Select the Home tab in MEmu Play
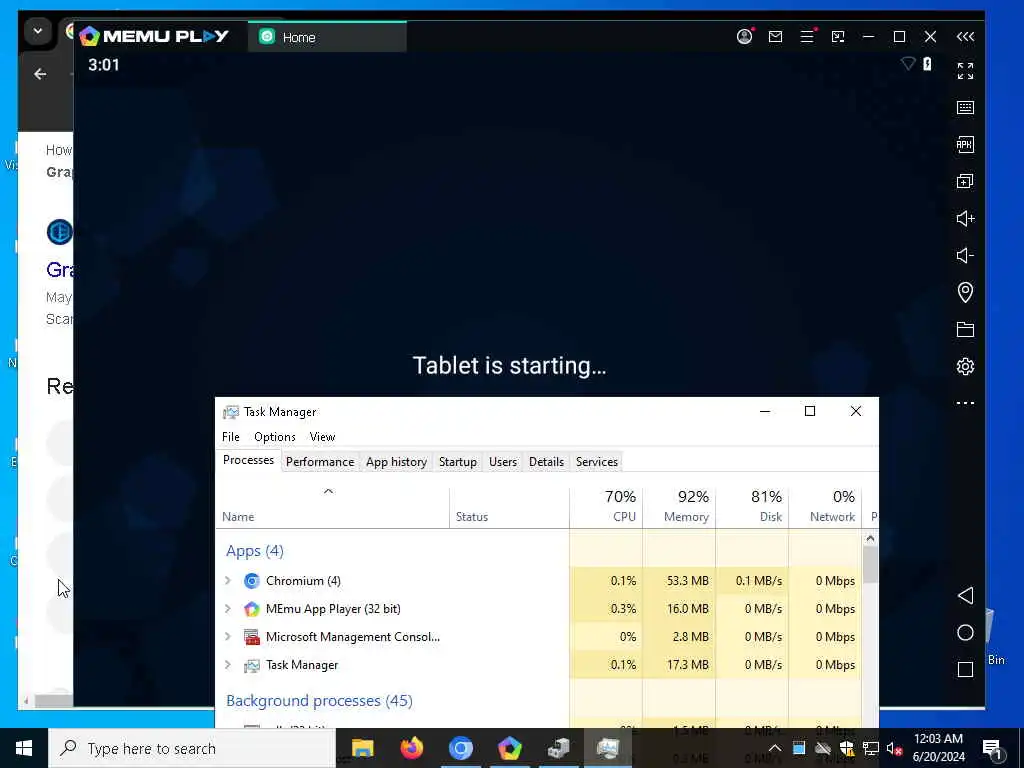The height and width of the screenshot is (768, 1024). click(x=327, y=37)
